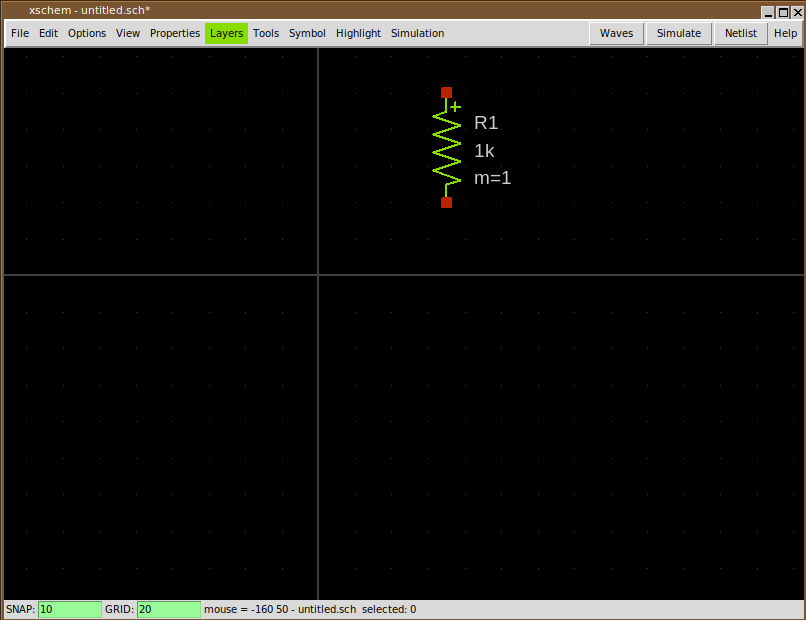
Task: Open the Properties menu
Action: 175,33
